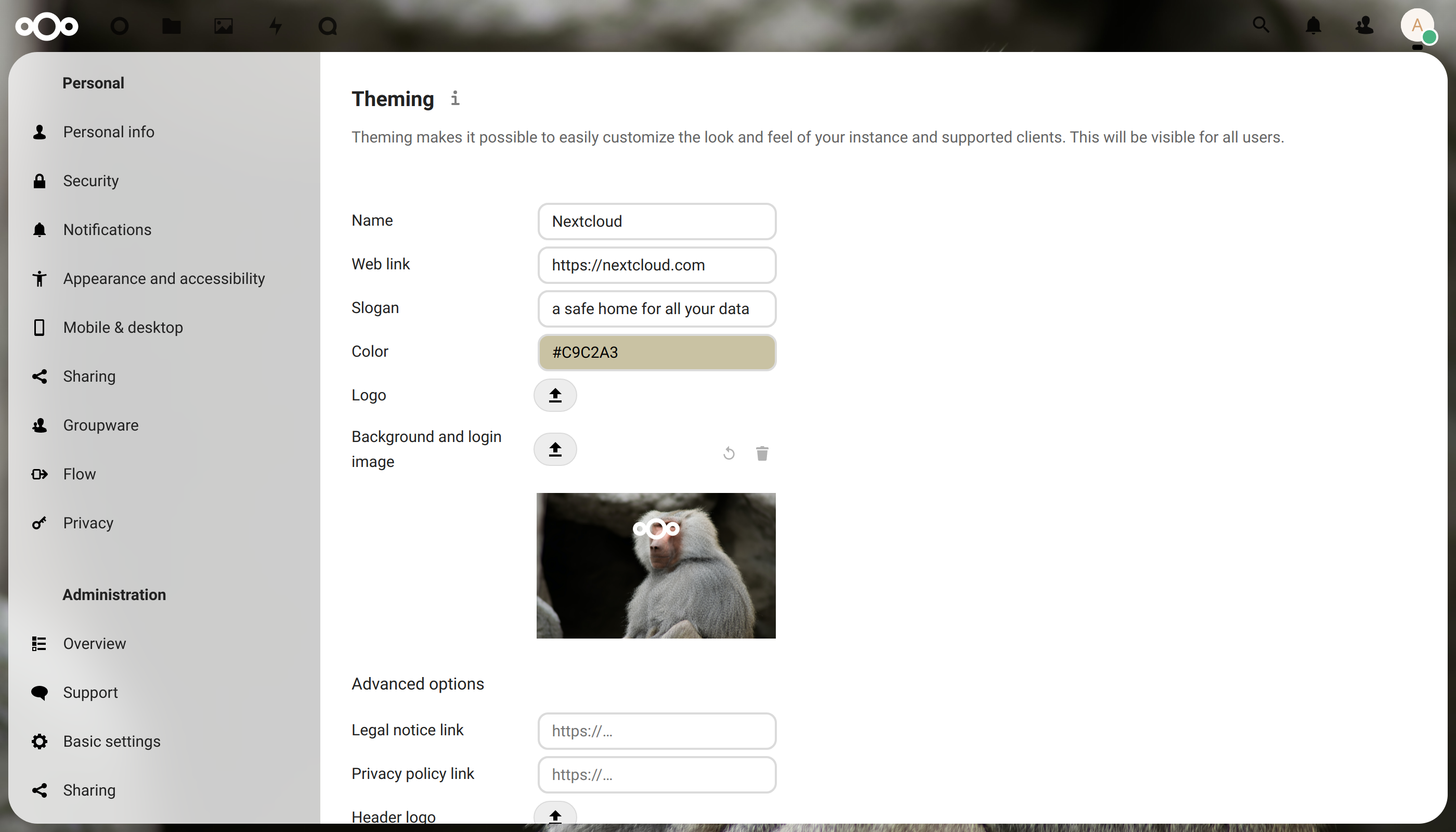Go to Appearance and accessibility settings
Screen dimensions: 1456x832
pos(163,278)
